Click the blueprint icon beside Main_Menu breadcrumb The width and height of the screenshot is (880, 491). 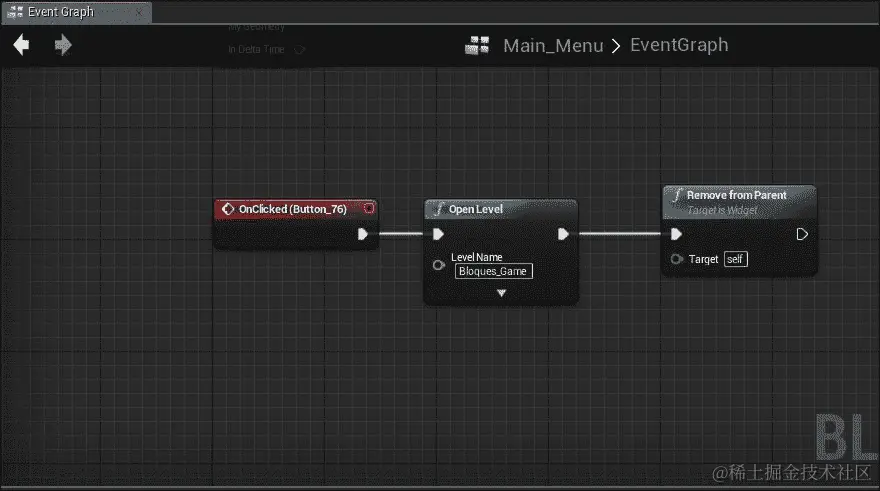coord(477,45)
